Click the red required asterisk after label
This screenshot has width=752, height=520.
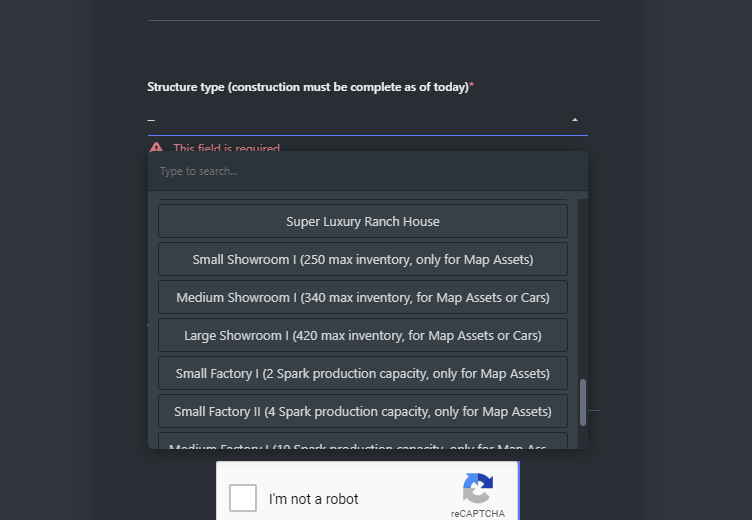[471, 85]
